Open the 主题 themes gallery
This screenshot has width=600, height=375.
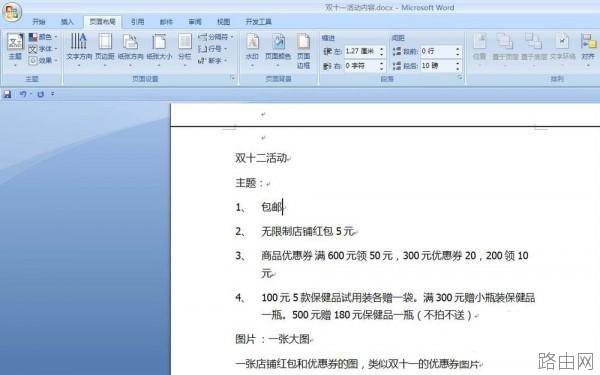pos(15,50)
